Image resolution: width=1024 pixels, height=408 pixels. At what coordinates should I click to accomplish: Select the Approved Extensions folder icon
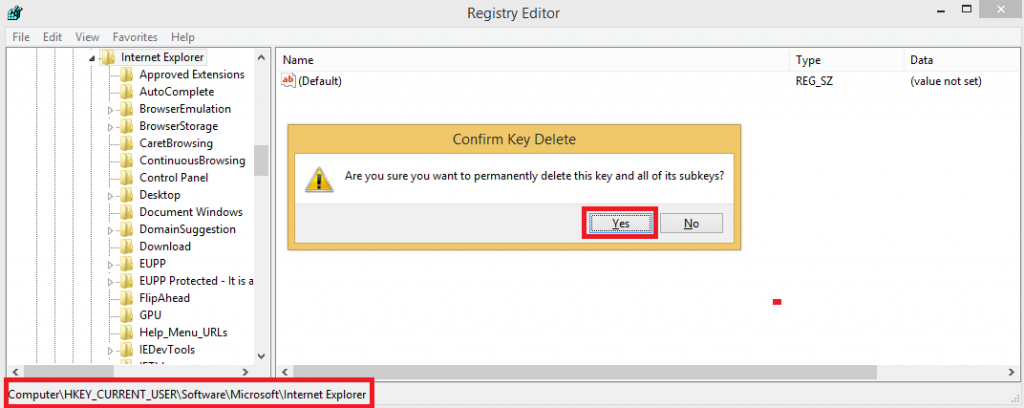point(126,75)
